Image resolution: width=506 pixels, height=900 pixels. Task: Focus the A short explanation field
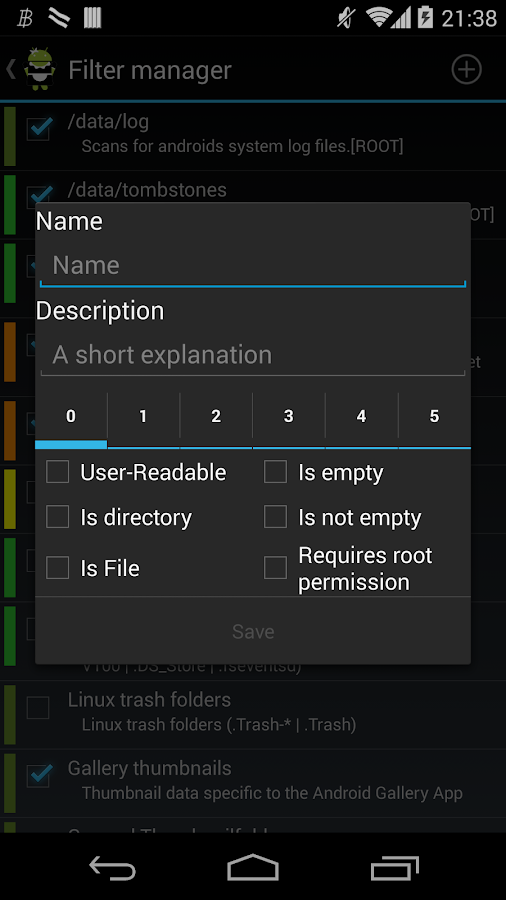(x=252, y=355)
